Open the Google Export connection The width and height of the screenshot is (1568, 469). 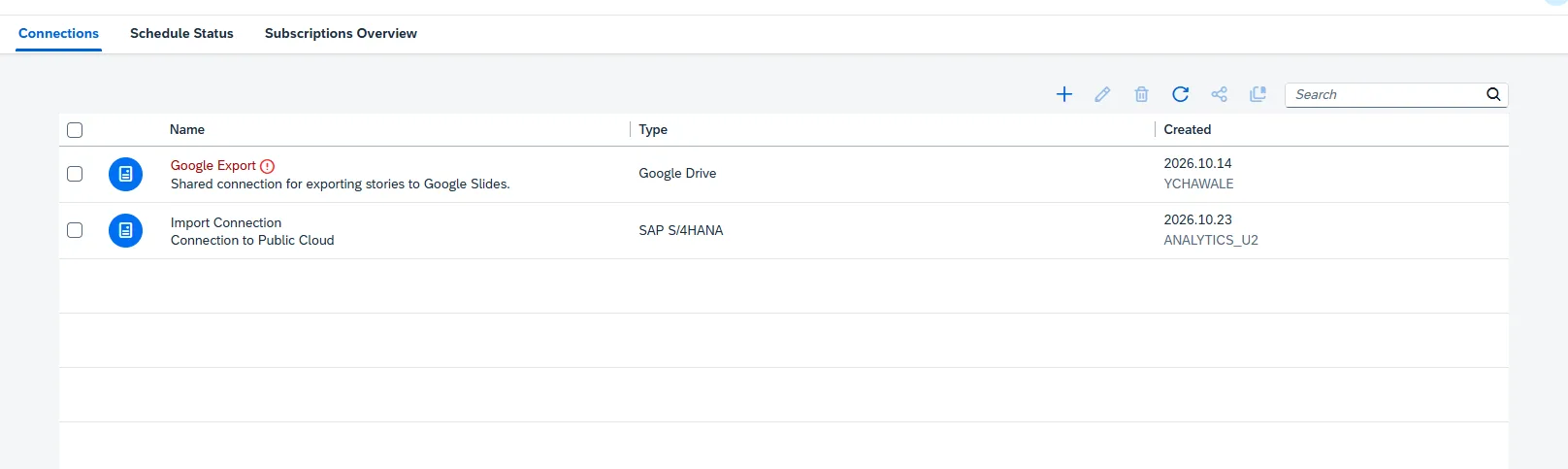click(x=212, y=165)
